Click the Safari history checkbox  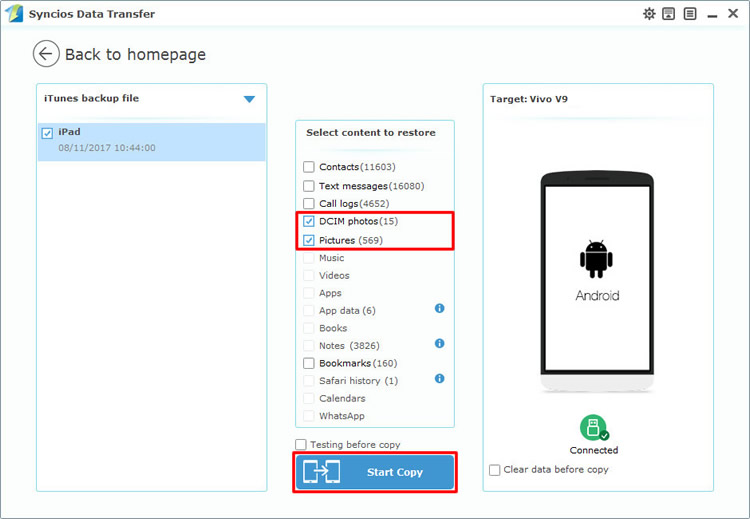(x=309, y=381)
